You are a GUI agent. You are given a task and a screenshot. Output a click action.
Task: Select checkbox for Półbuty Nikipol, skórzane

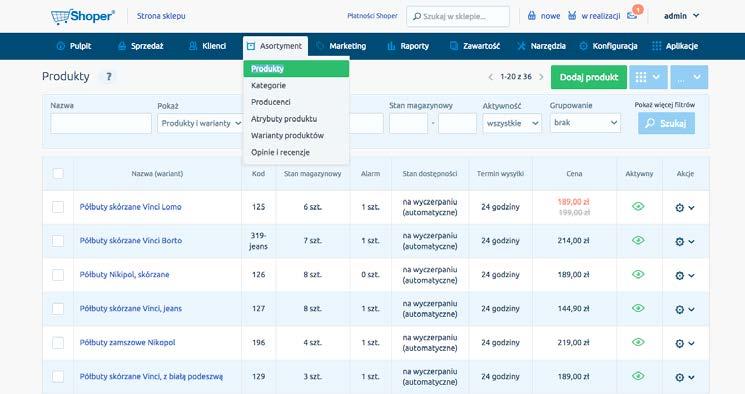58,275
